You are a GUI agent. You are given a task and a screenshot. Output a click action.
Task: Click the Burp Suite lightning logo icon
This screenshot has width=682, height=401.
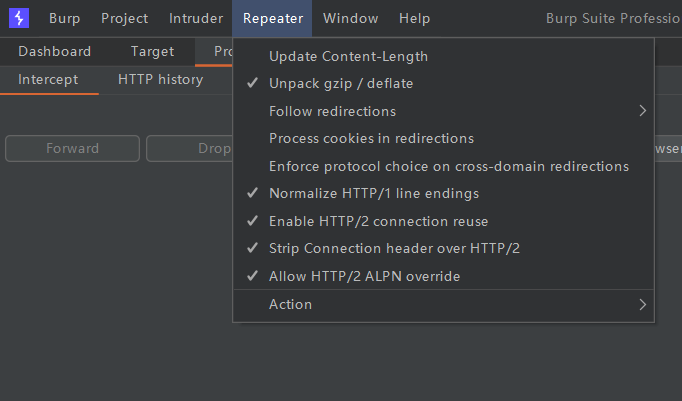[x=19, y=18]
